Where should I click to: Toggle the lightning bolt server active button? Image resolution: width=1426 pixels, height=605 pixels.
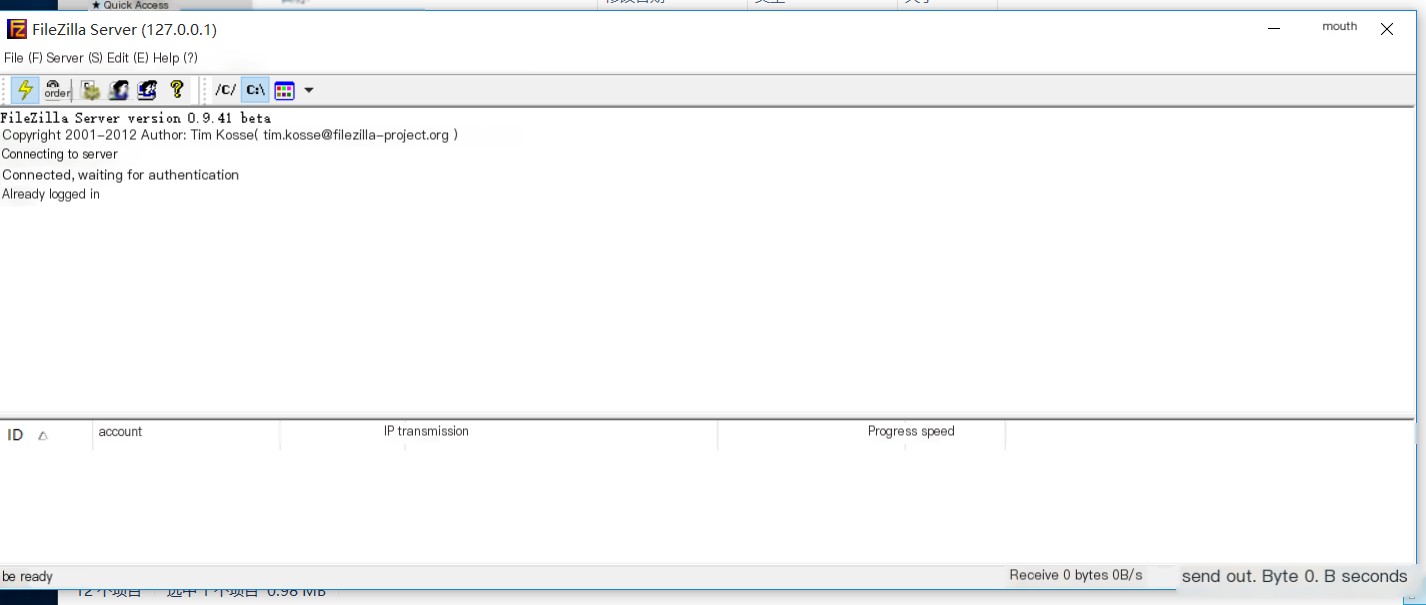pos(25,90)
